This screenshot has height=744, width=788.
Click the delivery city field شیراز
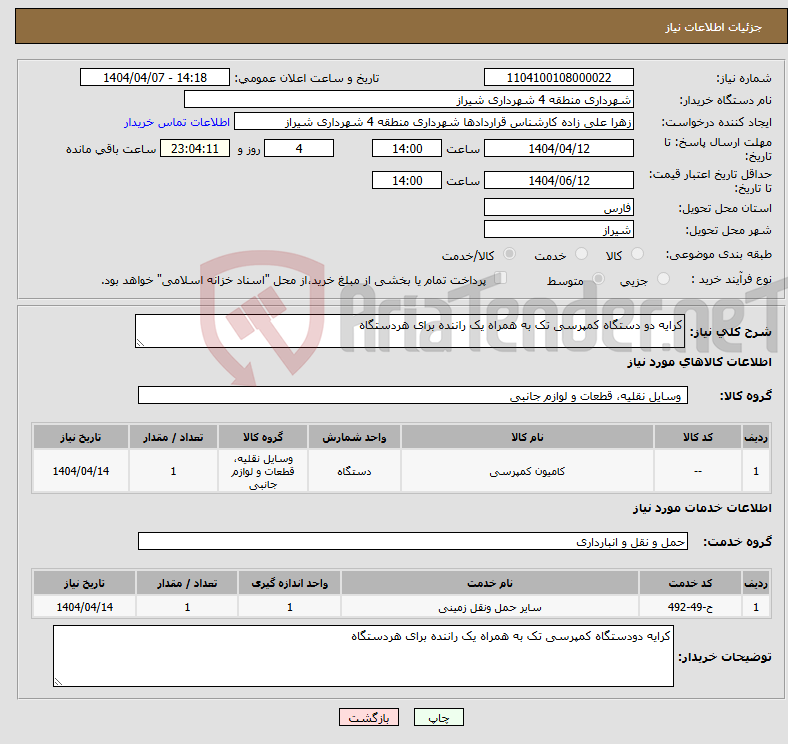(x=559, y=229)
